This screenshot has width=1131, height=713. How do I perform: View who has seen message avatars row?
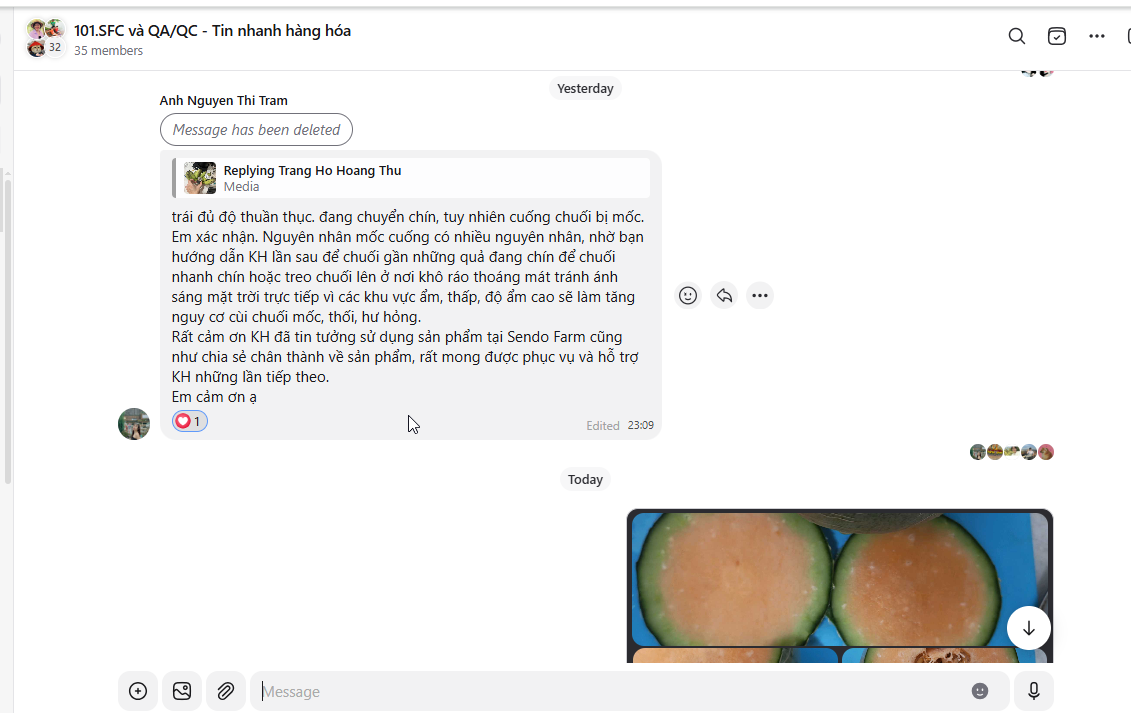(x=1011, y=452)
